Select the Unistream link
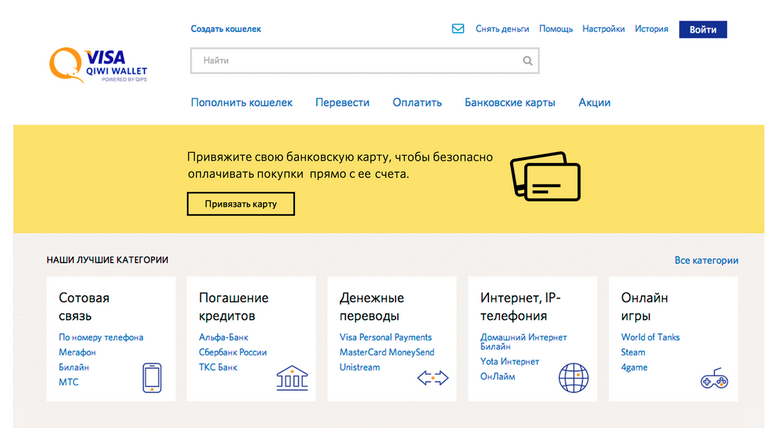Image resolution: width=778 pixels, height=428 pixels. tap(359, 367)
